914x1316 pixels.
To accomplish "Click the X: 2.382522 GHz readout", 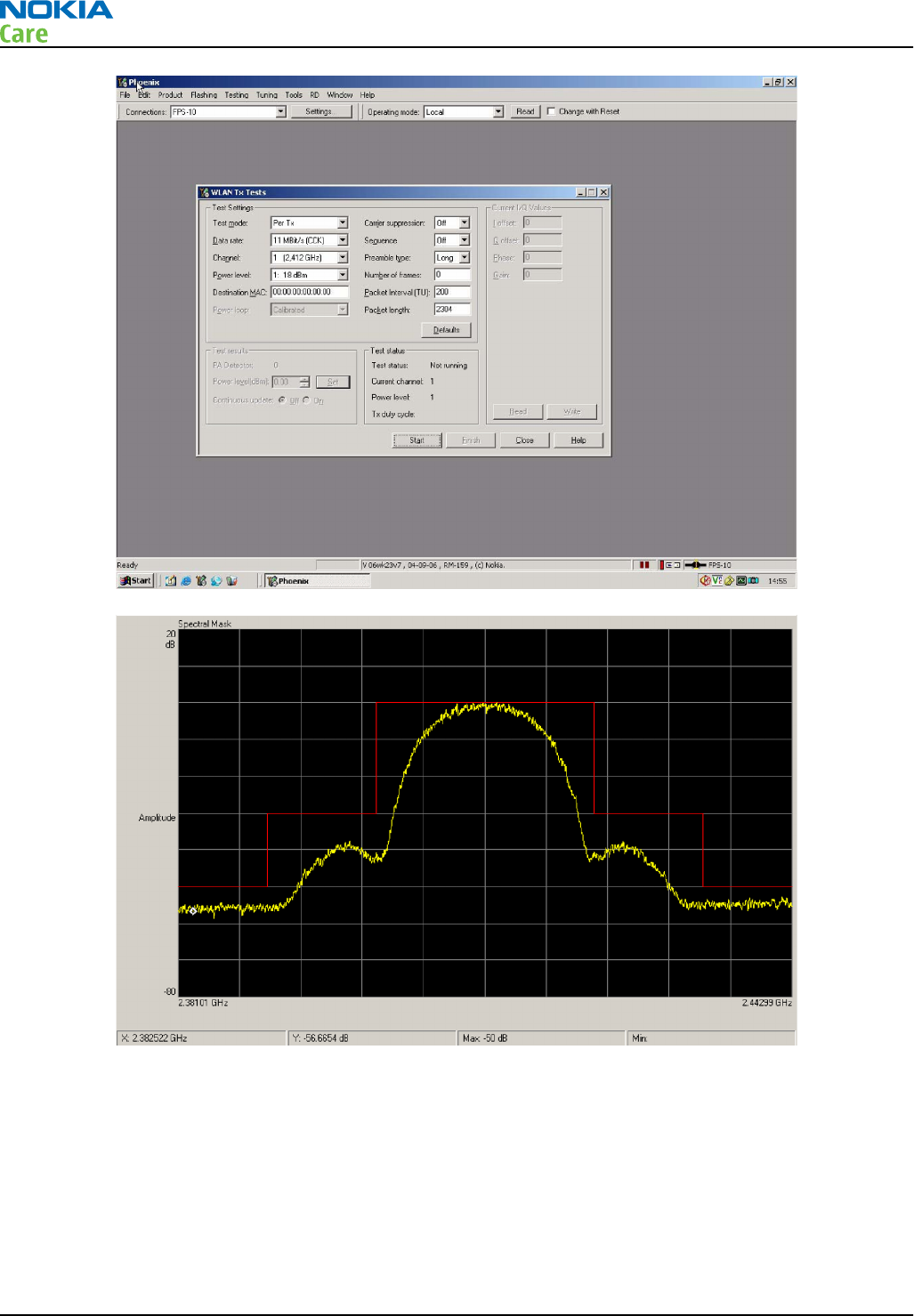I will tap(201, 1038).
